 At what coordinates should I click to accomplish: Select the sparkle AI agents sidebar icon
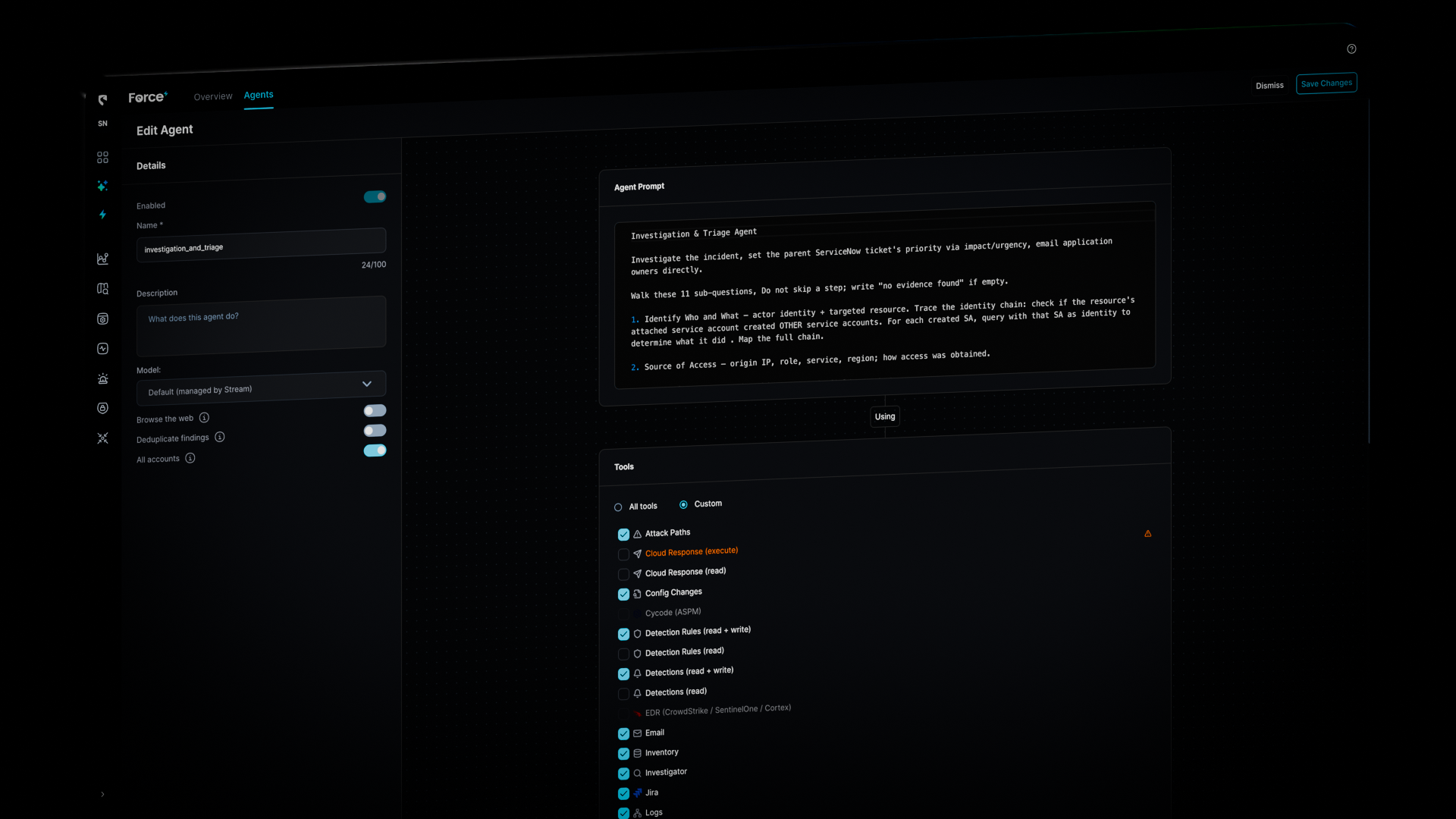point(102,186)
